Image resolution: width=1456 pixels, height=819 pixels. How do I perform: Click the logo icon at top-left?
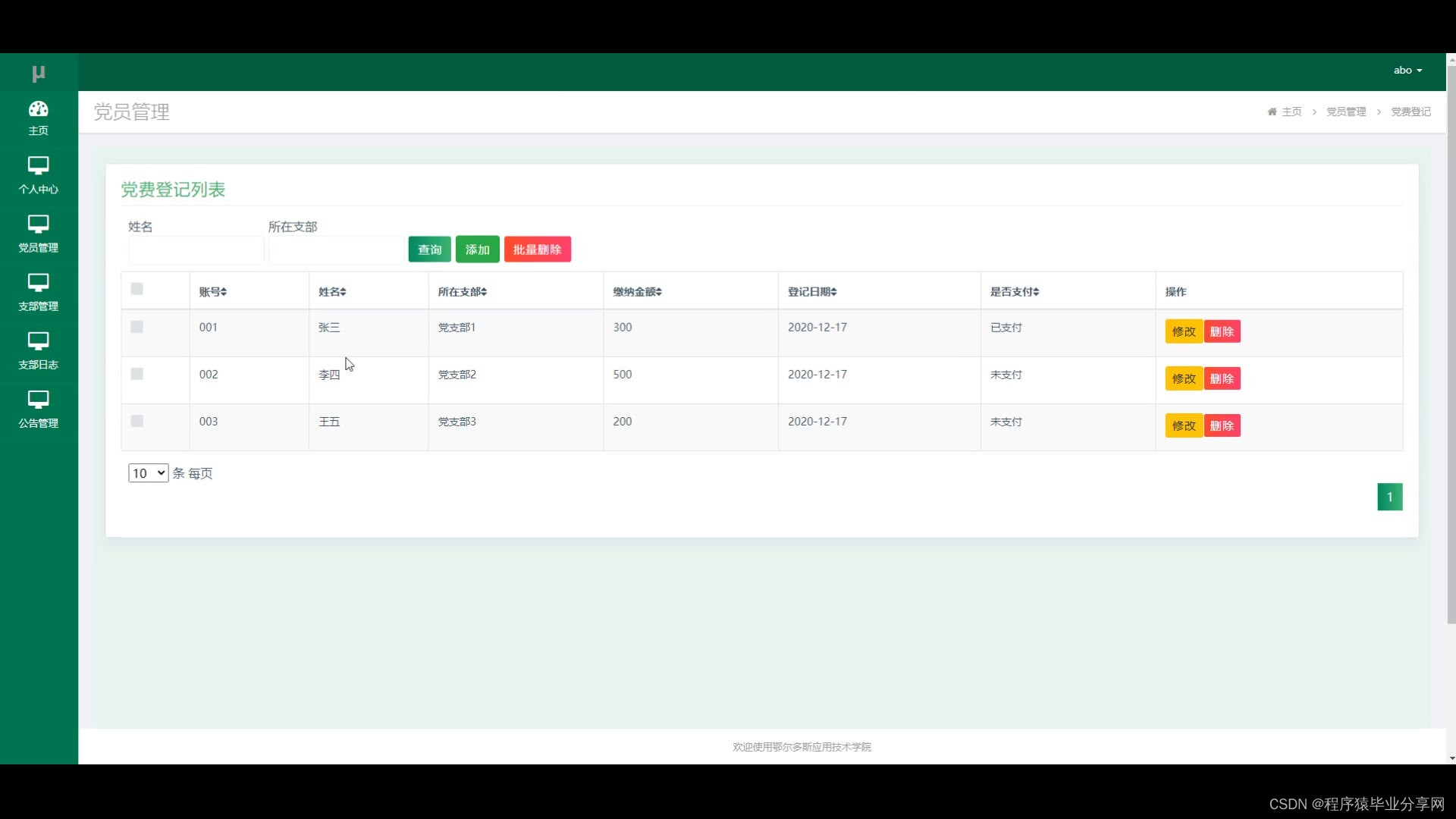coord(39,74)
